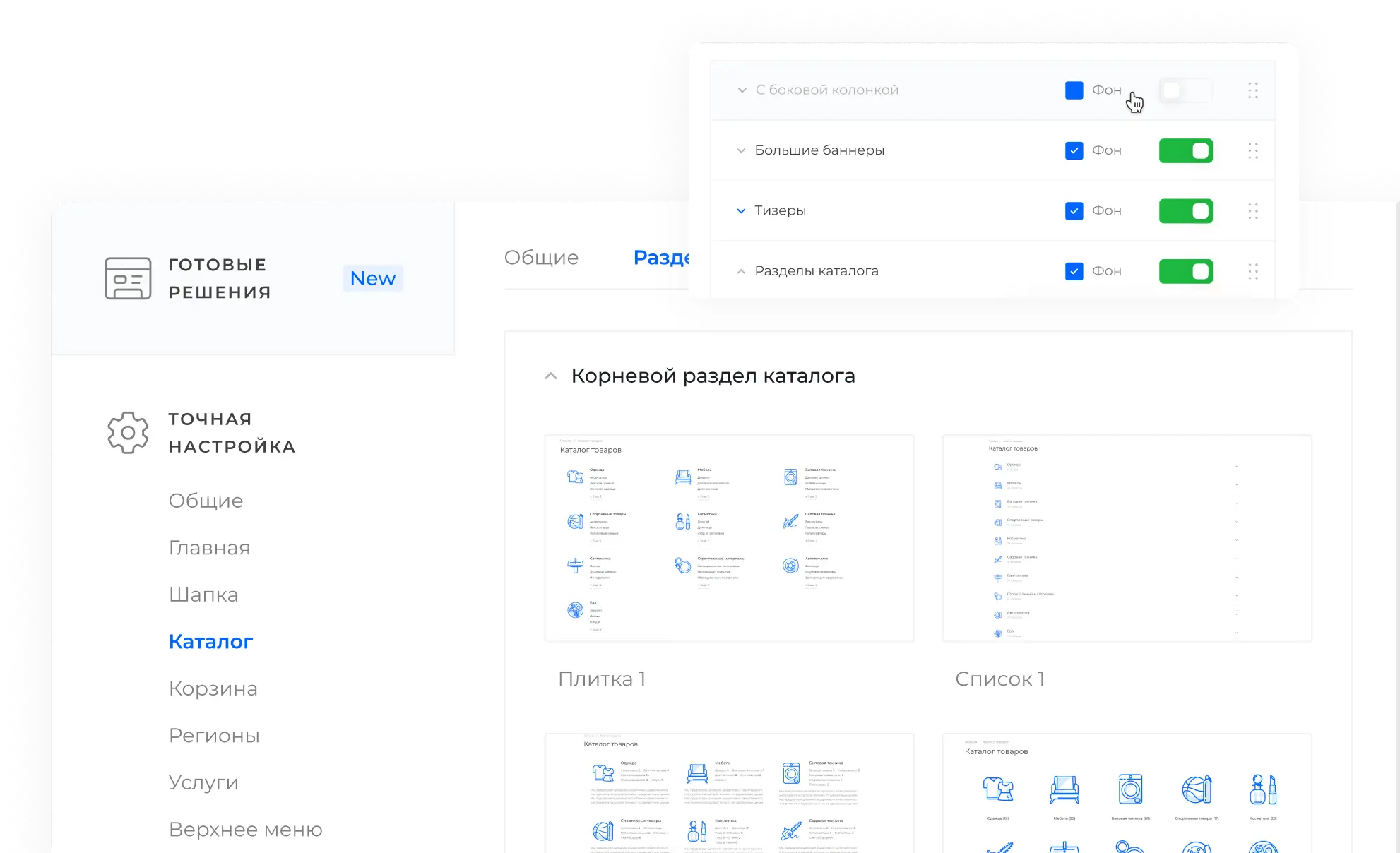
Task: Grab drag handle on Большие баннеры row
Action: coord(1252,150)
